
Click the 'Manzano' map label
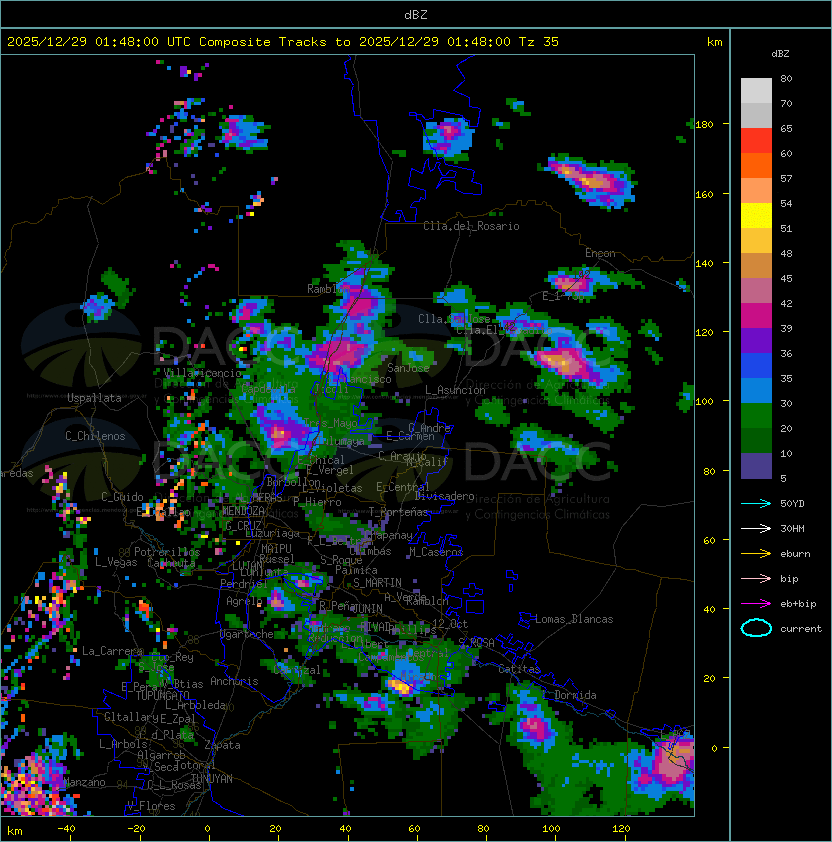pyautogui.click(x=85, y=782)
